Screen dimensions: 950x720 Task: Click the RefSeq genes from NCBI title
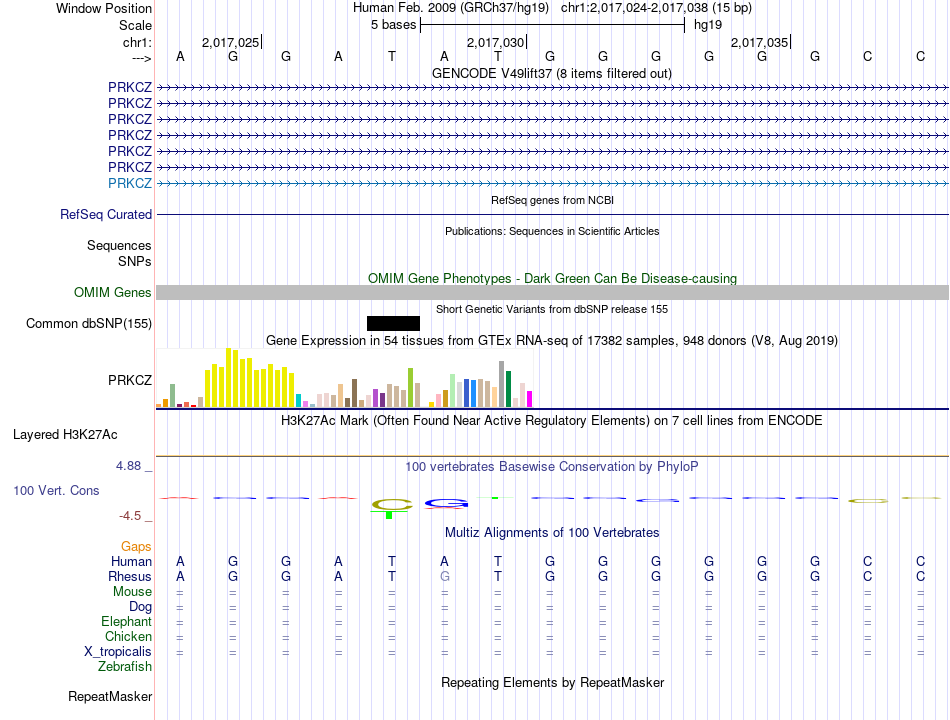552,200
